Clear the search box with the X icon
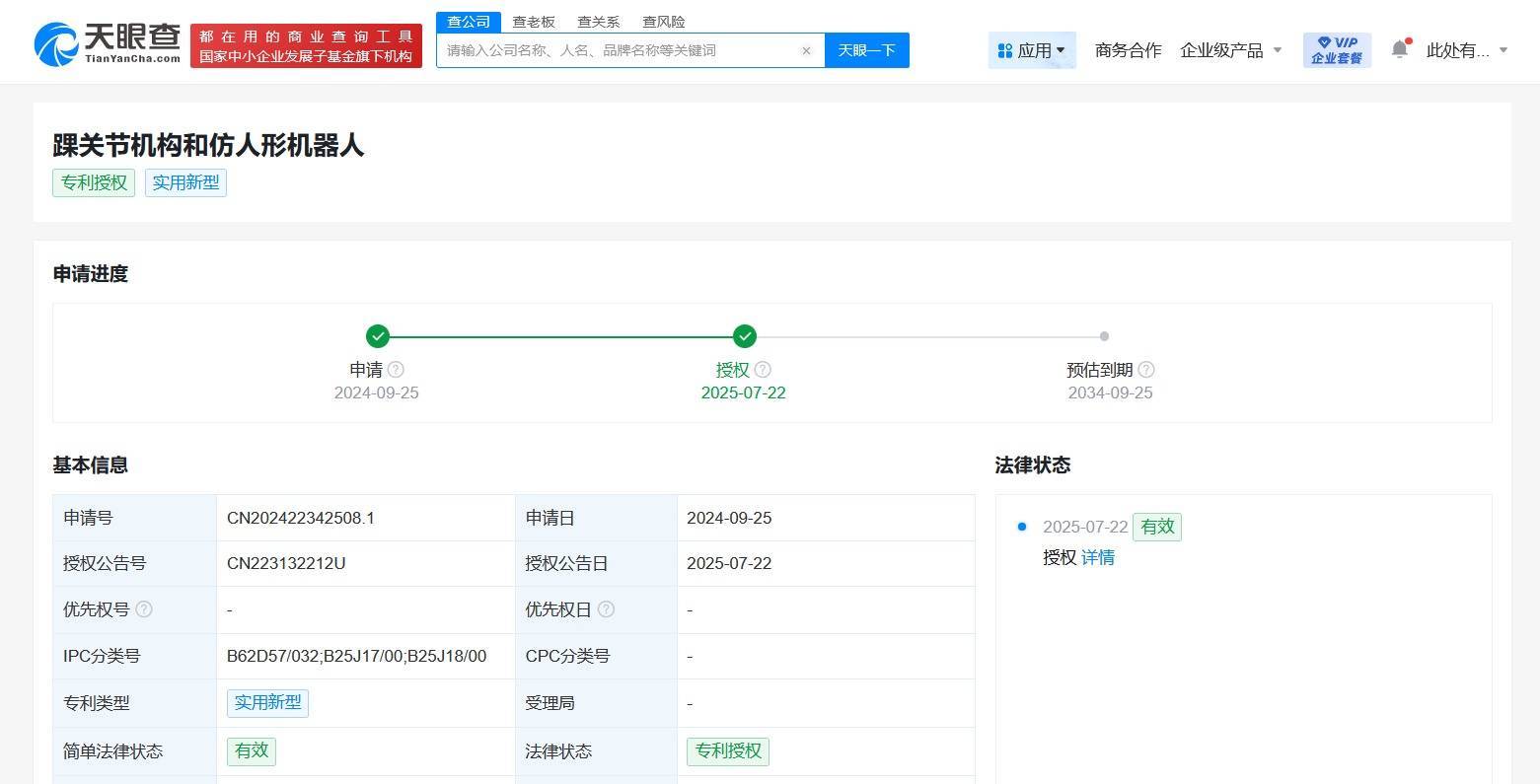Image resolution: width=1540 pixels, height=784 pixels. pyautogui.click(x=806, y=50)
